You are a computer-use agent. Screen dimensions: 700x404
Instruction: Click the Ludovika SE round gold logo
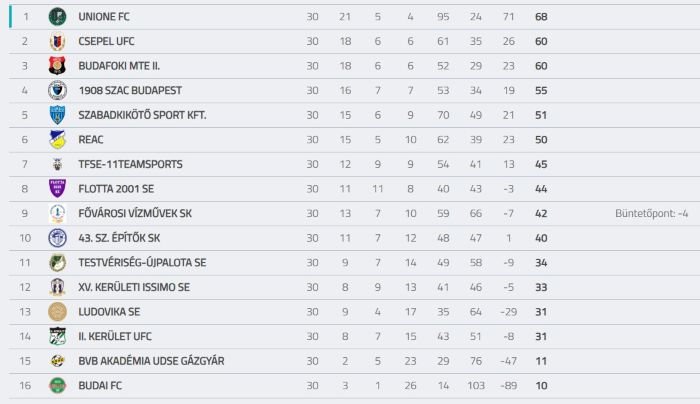(x=57, y=312)
